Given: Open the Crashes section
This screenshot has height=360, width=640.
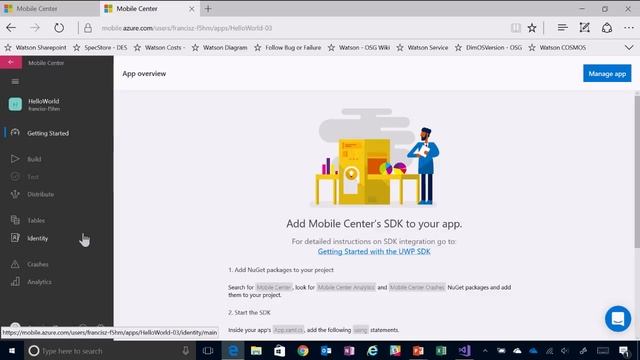Looking at the screenshot, I should (x=38, y=264).
